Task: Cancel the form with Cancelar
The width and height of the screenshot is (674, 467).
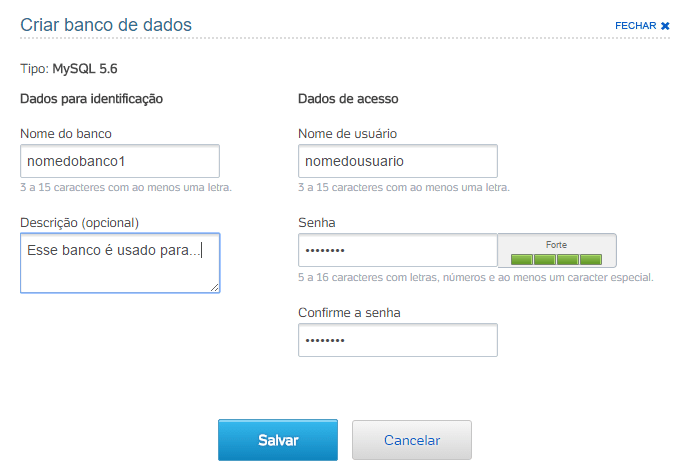Action: coord(412,440)
